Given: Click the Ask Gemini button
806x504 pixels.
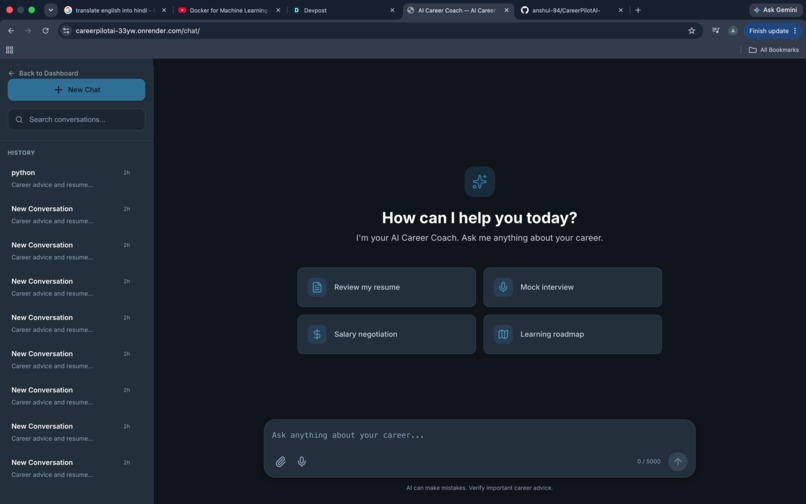Looking at the screenshot, I should [776, 10].
